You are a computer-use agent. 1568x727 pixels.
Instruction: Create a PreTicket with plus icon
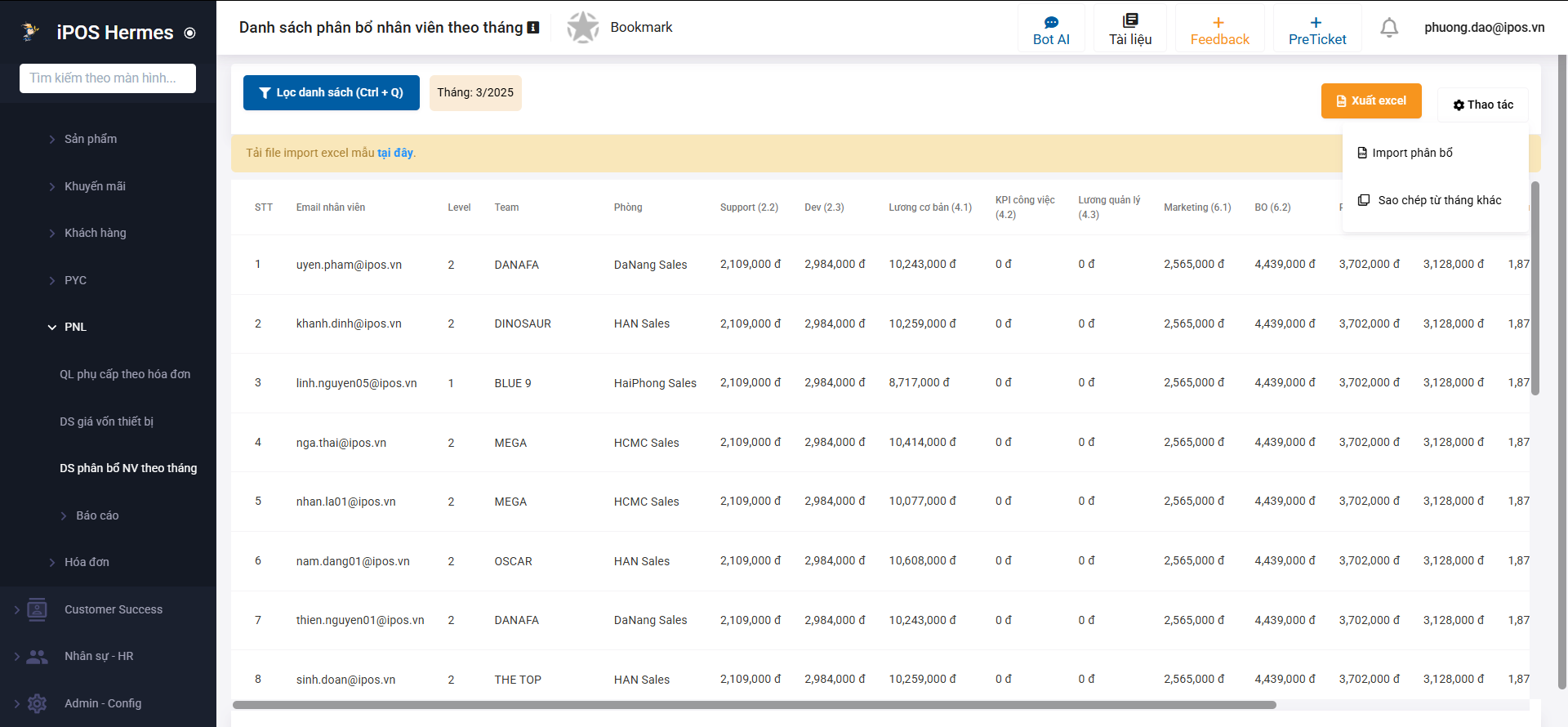pyautogui.click(x=1316, y=29)
